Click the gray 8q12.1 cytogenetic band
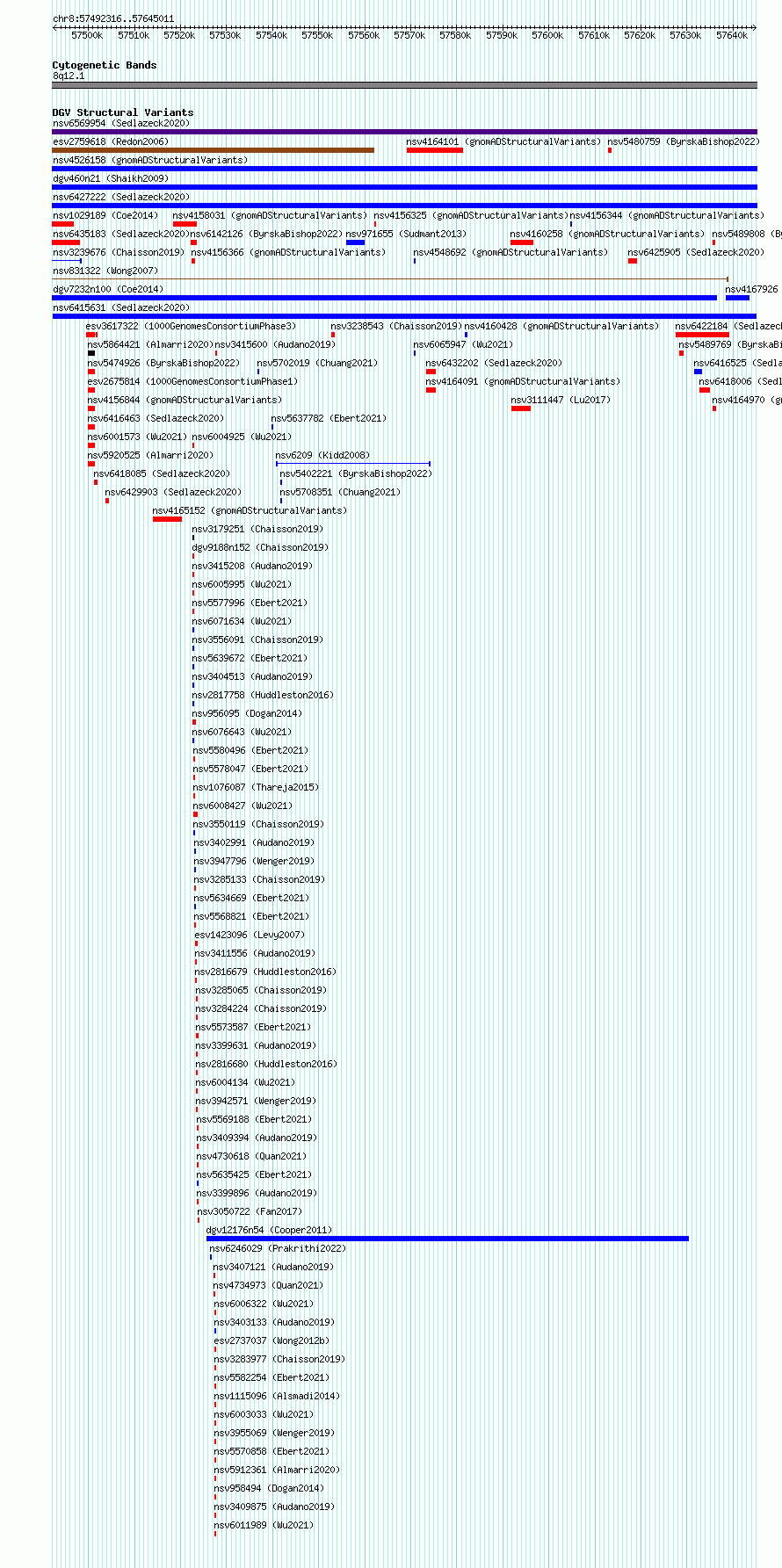The image size is (782, 1568). pyautogui.click(x=404, y=85)
